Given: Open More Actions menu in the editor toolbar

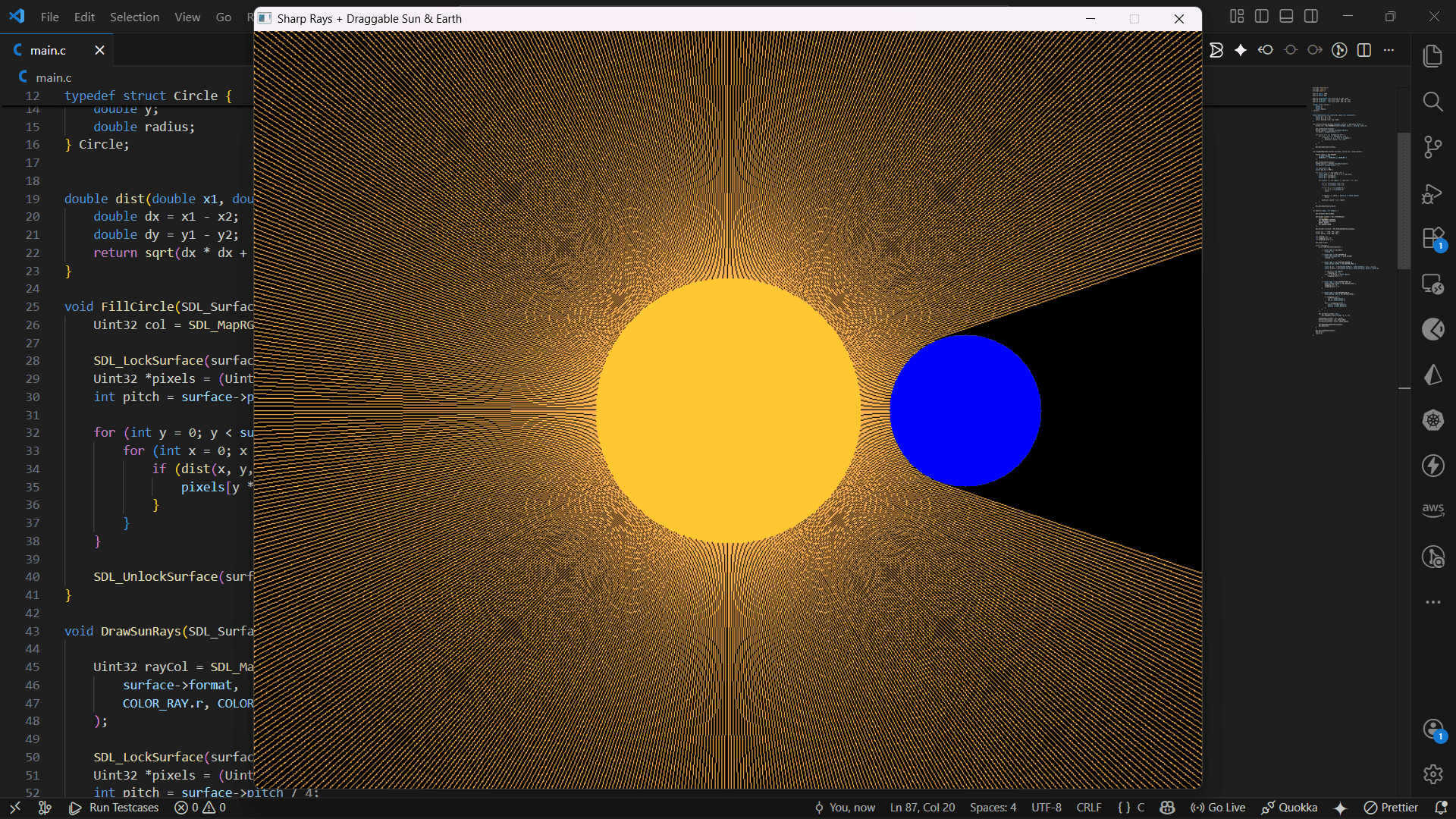Looking at the screenshot, I should 1390,50.
